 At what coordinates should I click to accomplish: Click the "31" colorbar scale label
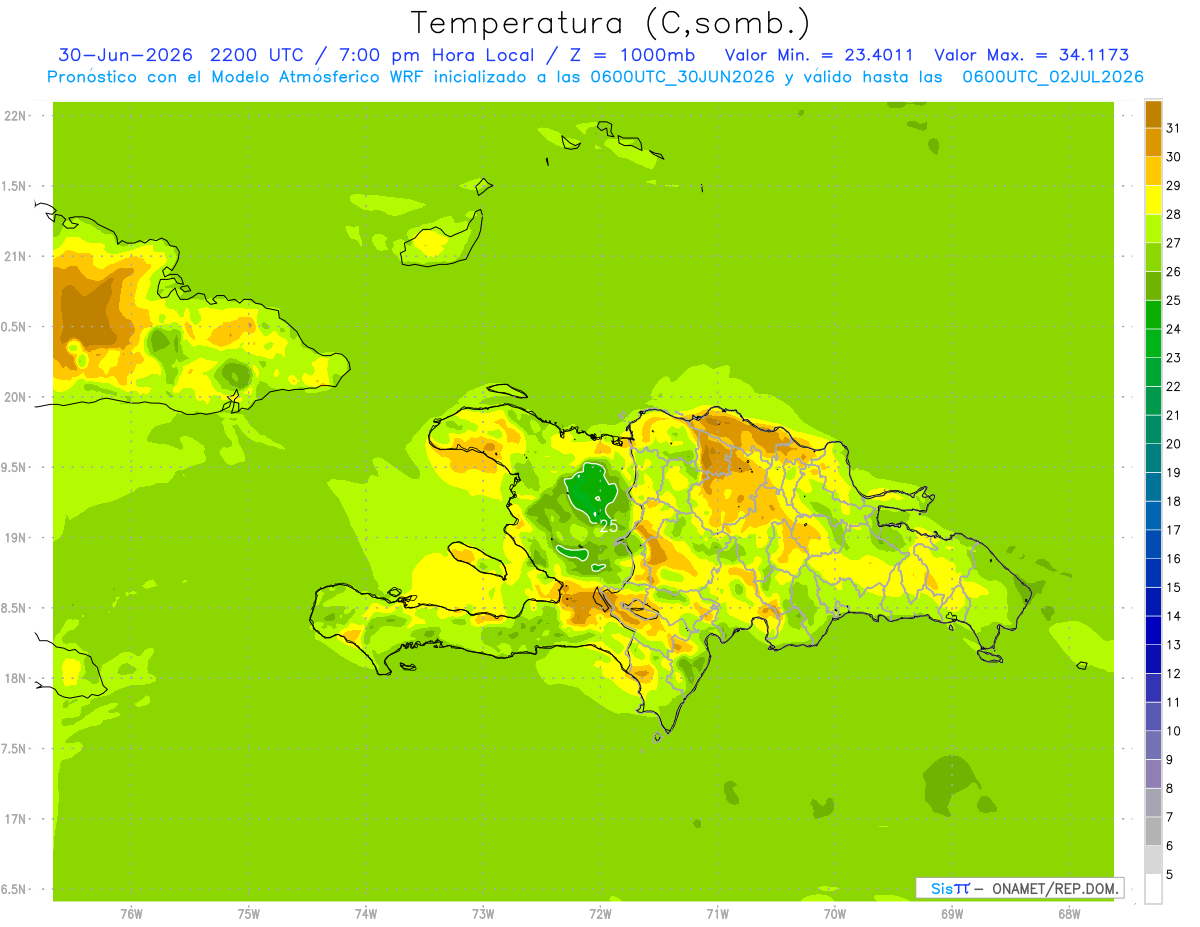tap(1173, 128)
